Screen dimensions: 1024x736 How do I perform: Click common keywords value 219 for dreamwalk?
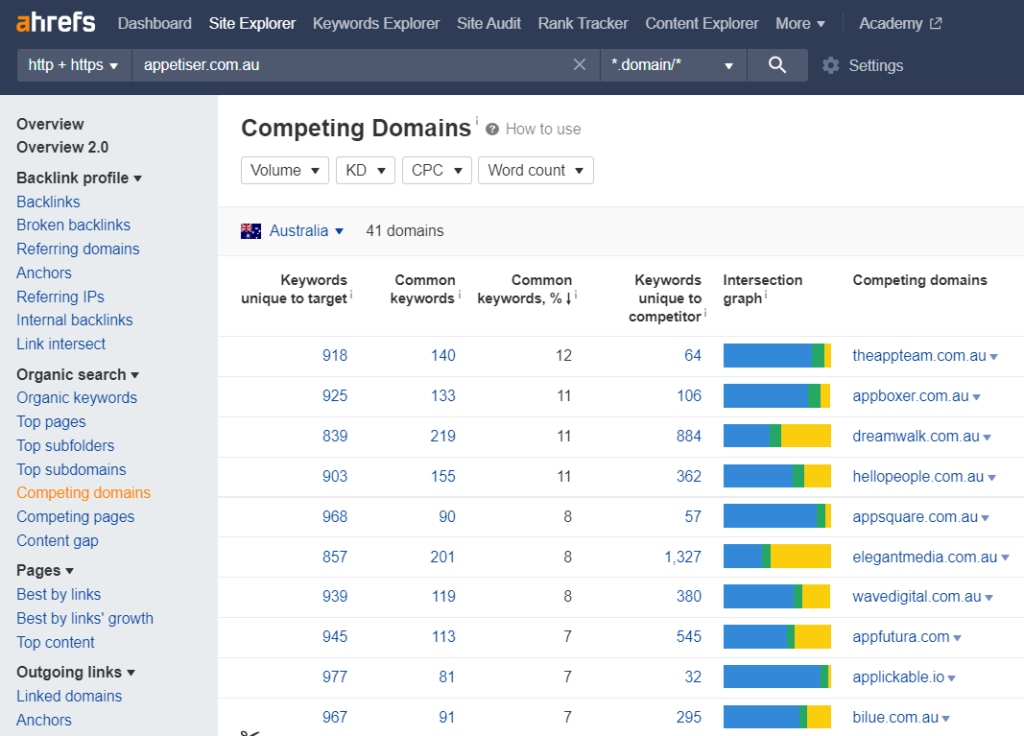point(443,436)
